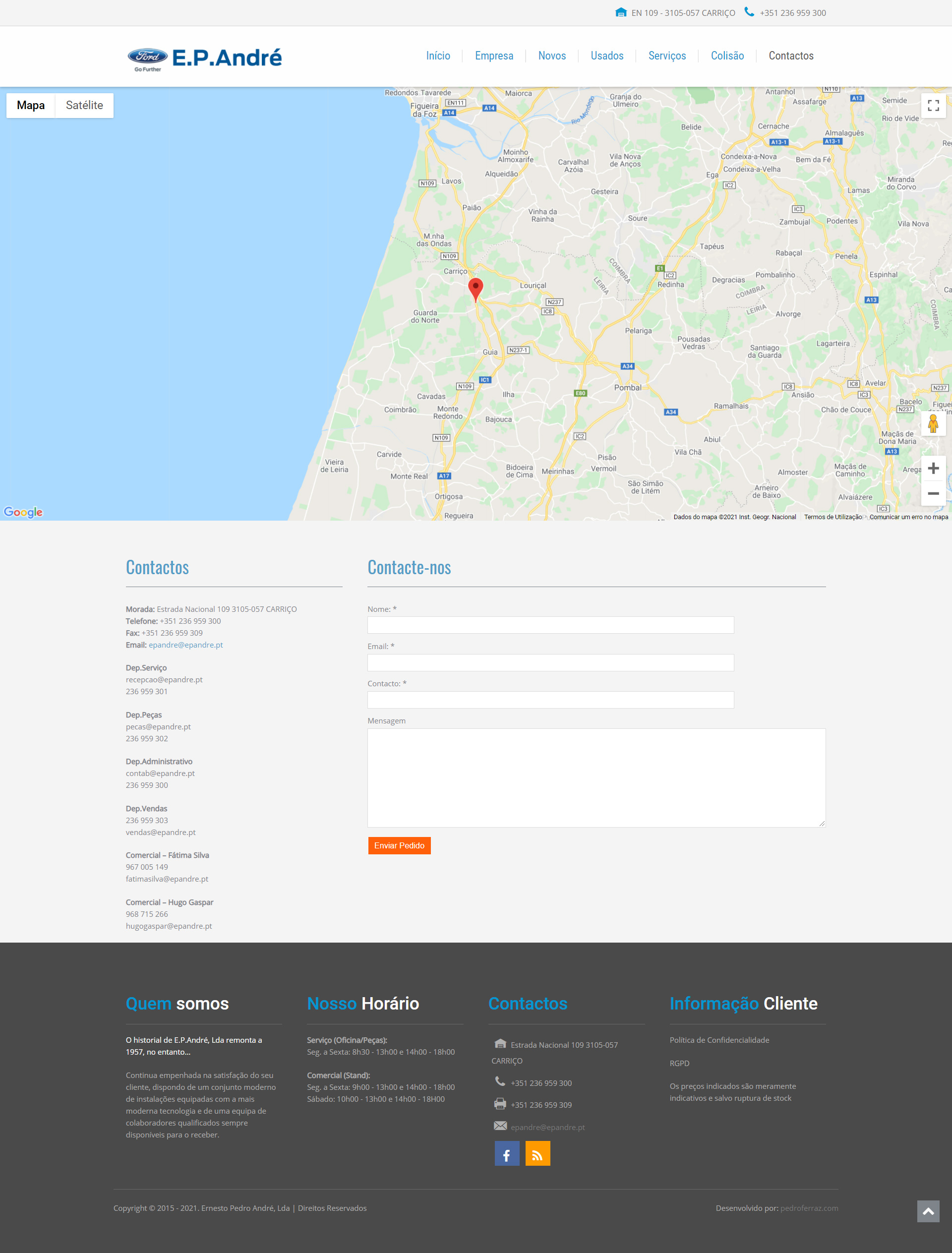This screenshot has height=1253, width=952.
Task: Click into the Nome input field
Action: click(x=550, y=625)
